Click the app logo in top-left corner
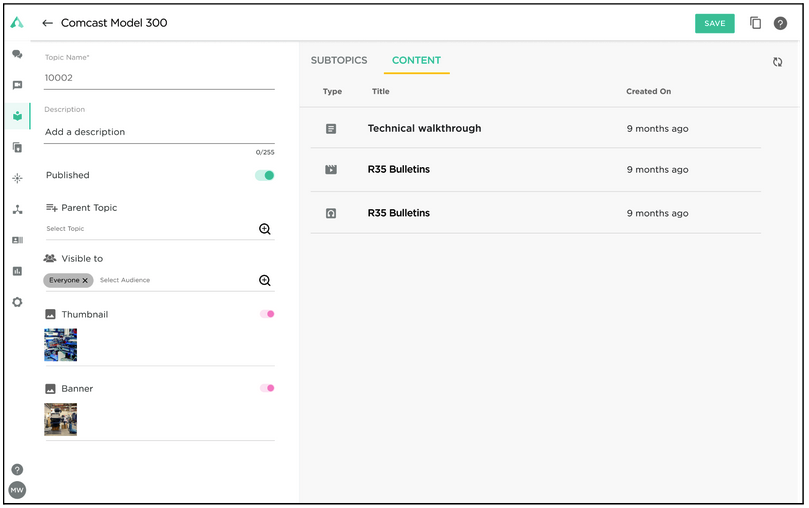Screen dimensions: 809x508 tap(17, 22)
